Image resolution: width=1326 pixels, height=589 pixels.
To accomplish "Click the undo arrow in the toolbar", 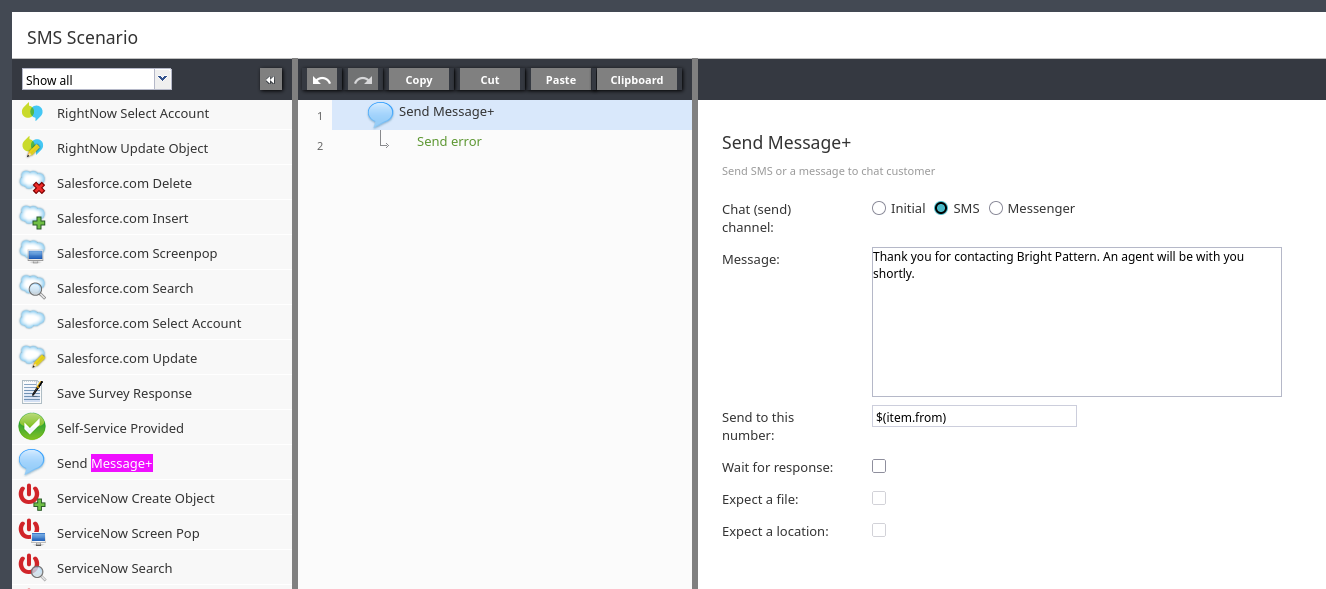I will pos(322,80).
